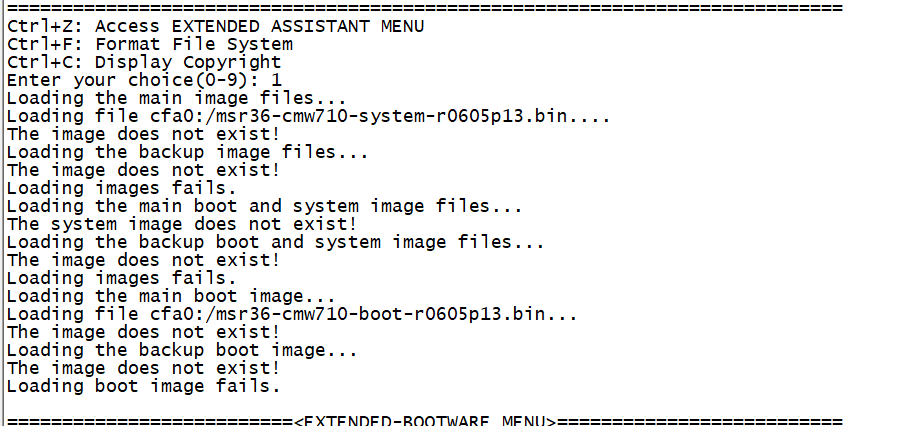This screenshot has height=426, width=906.
Task: Click 'Loading images fails.' above main boot and system line
Action: pos(122,188)
